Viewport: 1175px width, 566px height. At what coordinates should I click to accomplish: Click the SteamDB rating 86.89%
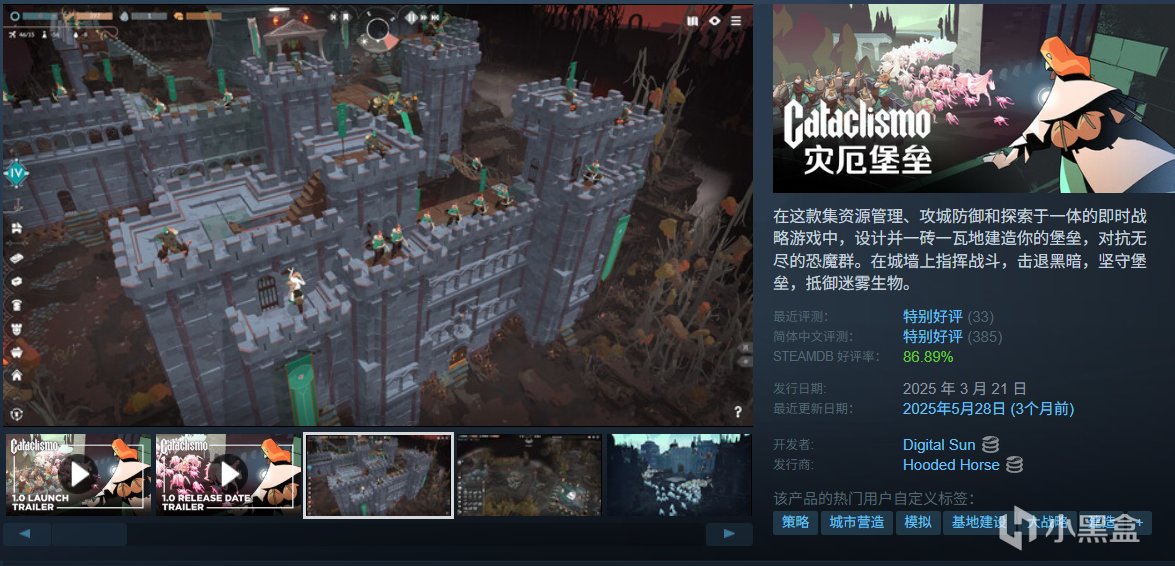coord(928,357)
